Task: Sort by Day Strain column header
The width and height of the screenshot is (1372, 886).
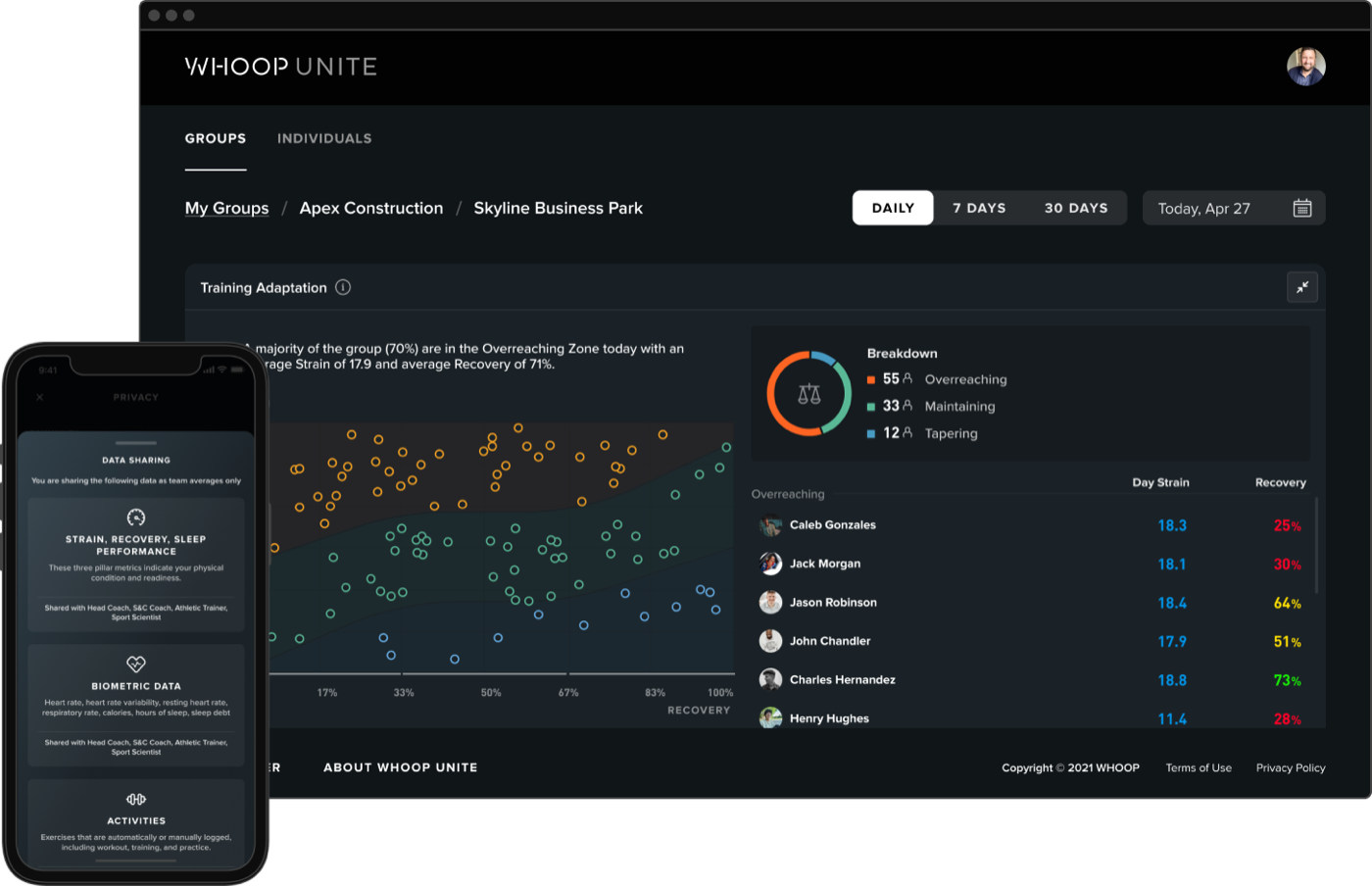Action: (1160, 482)
